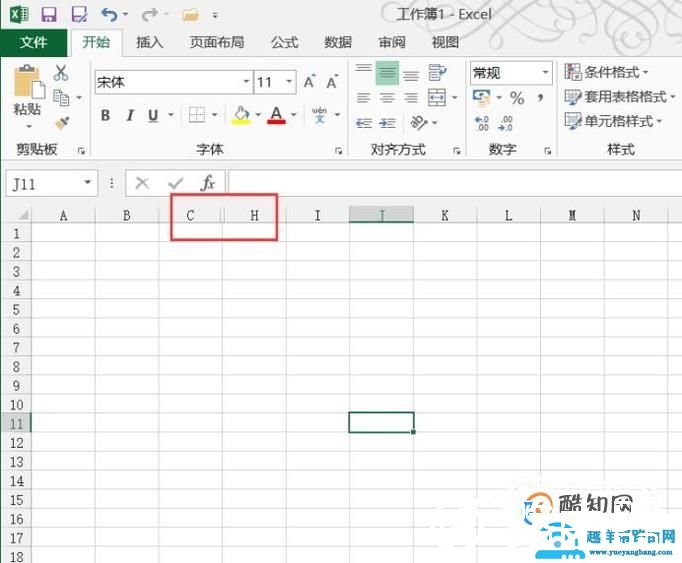Click the Increase Indent icon
This screenshot has width=682, height=563.
point(387,124)
